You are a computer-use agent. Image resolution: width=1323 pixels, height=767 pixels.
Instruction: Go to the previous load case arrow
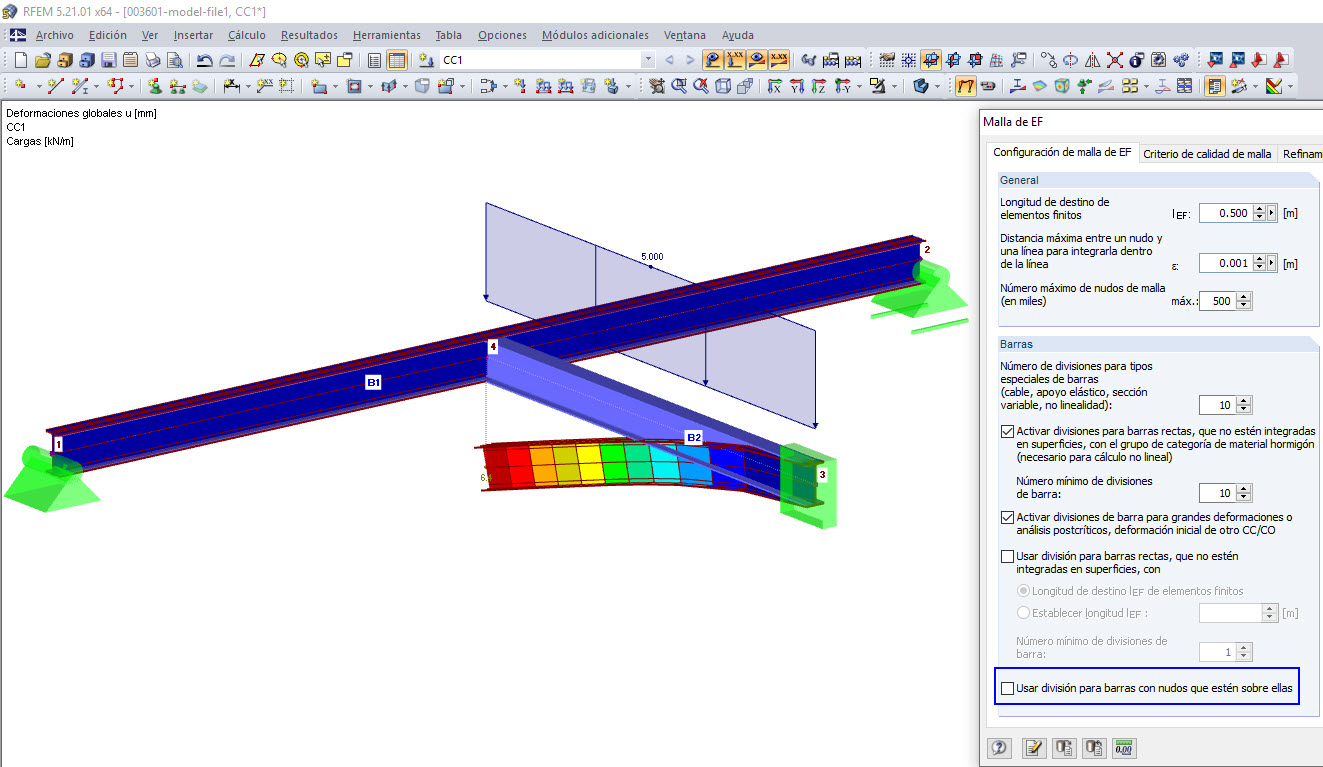click(670, 60)
